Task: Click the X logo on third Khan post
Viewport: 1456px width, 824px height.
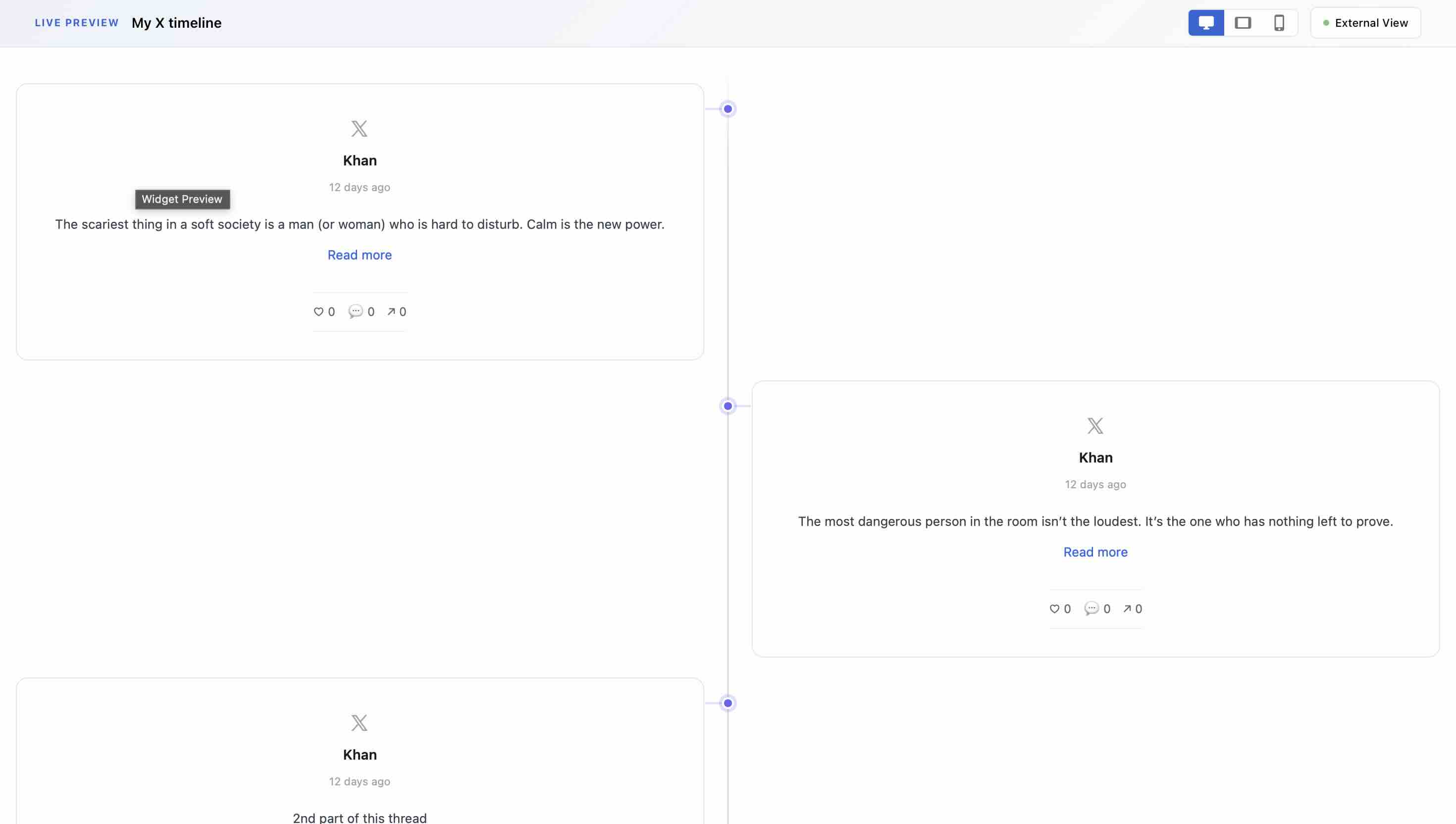Action: 360,722
